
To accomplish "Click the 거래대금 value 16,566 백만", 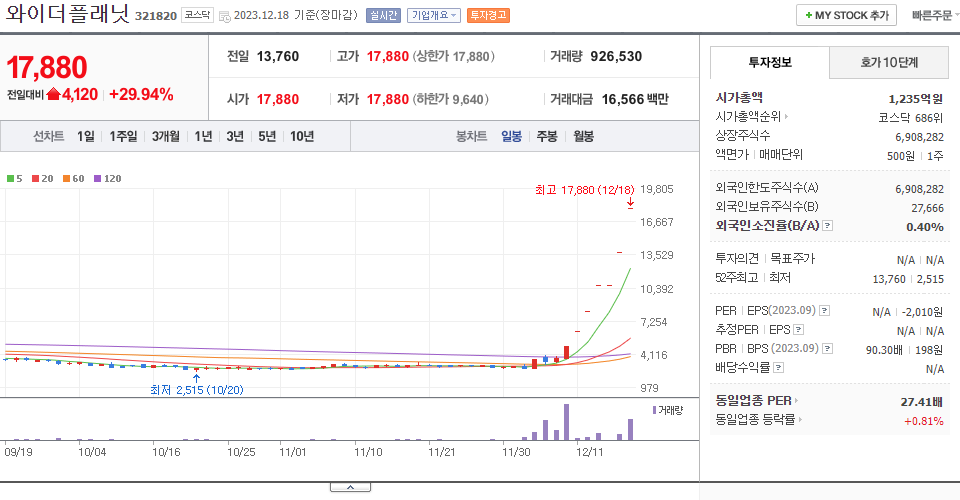I will [x=635, y=99].
